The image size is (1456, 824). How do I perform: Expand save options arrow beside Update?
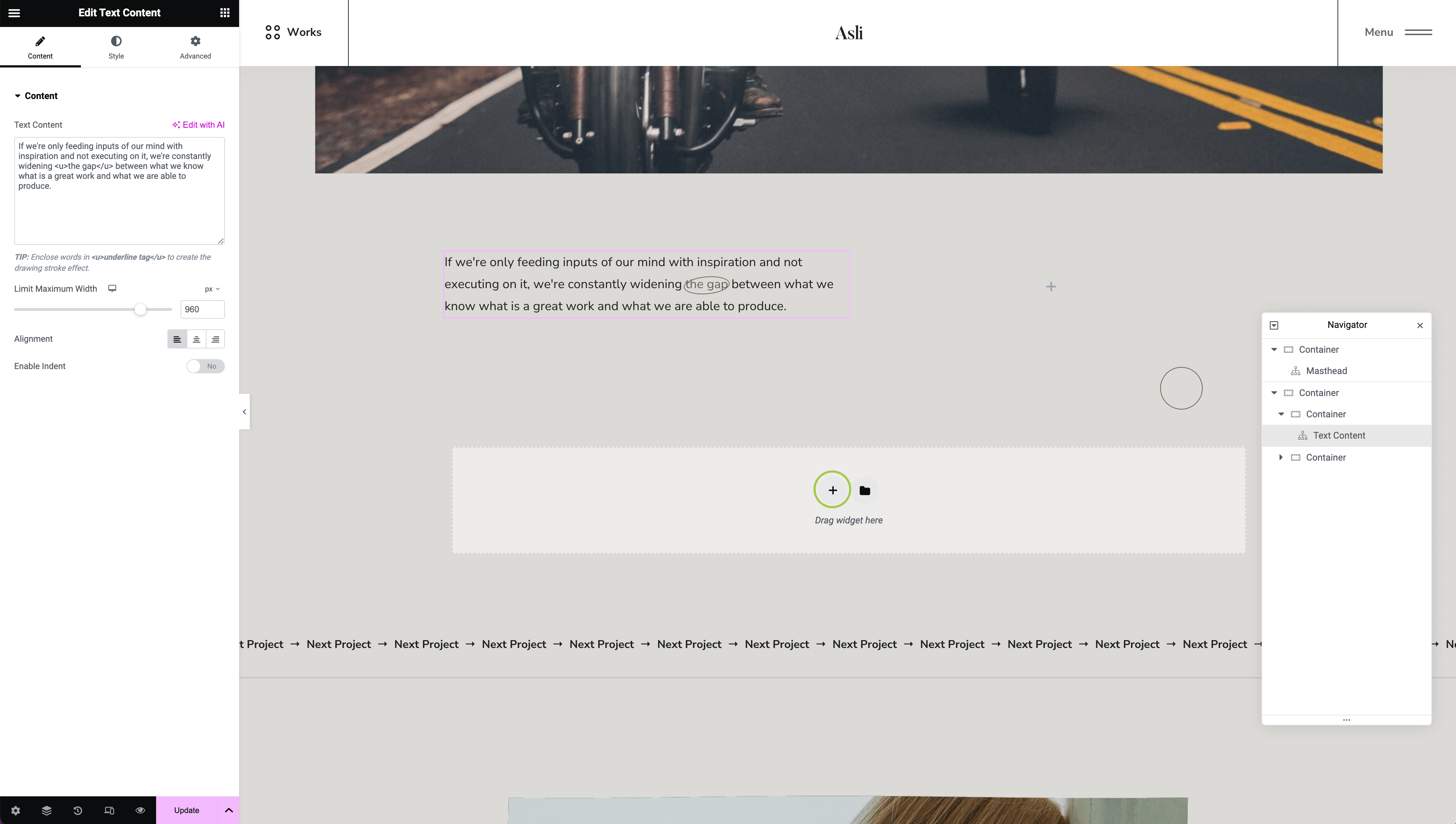coord(228,811)
